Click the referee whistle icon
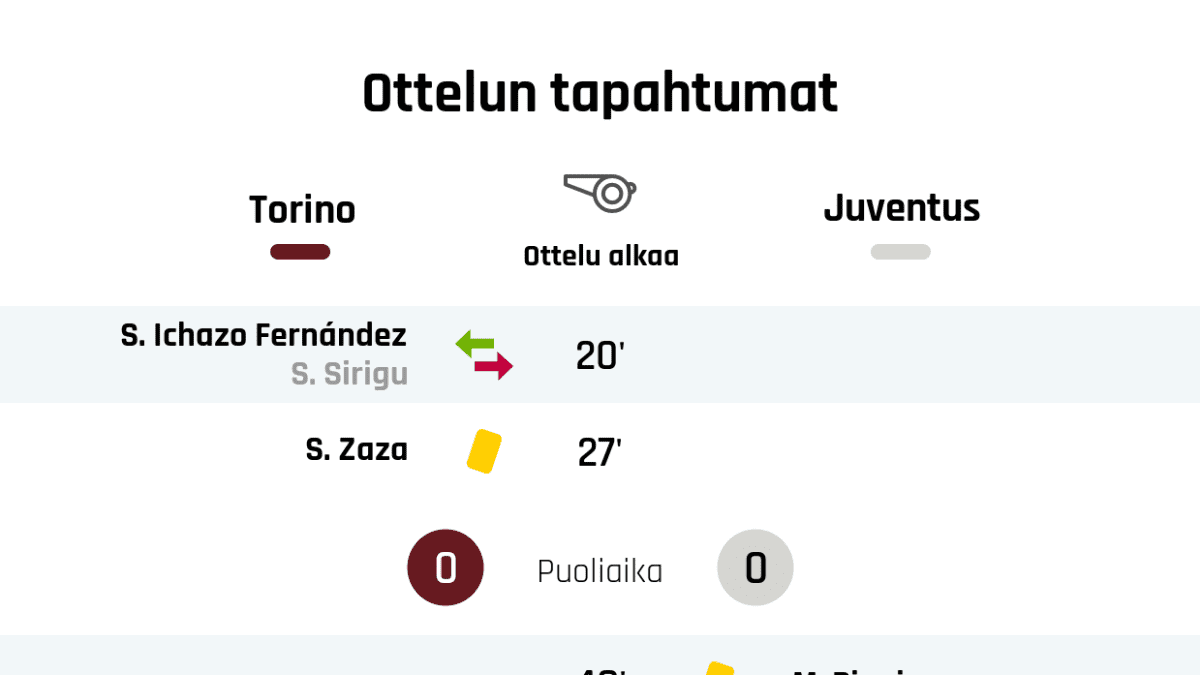This screenshot has height=675, width=1200. coord(600,192)
